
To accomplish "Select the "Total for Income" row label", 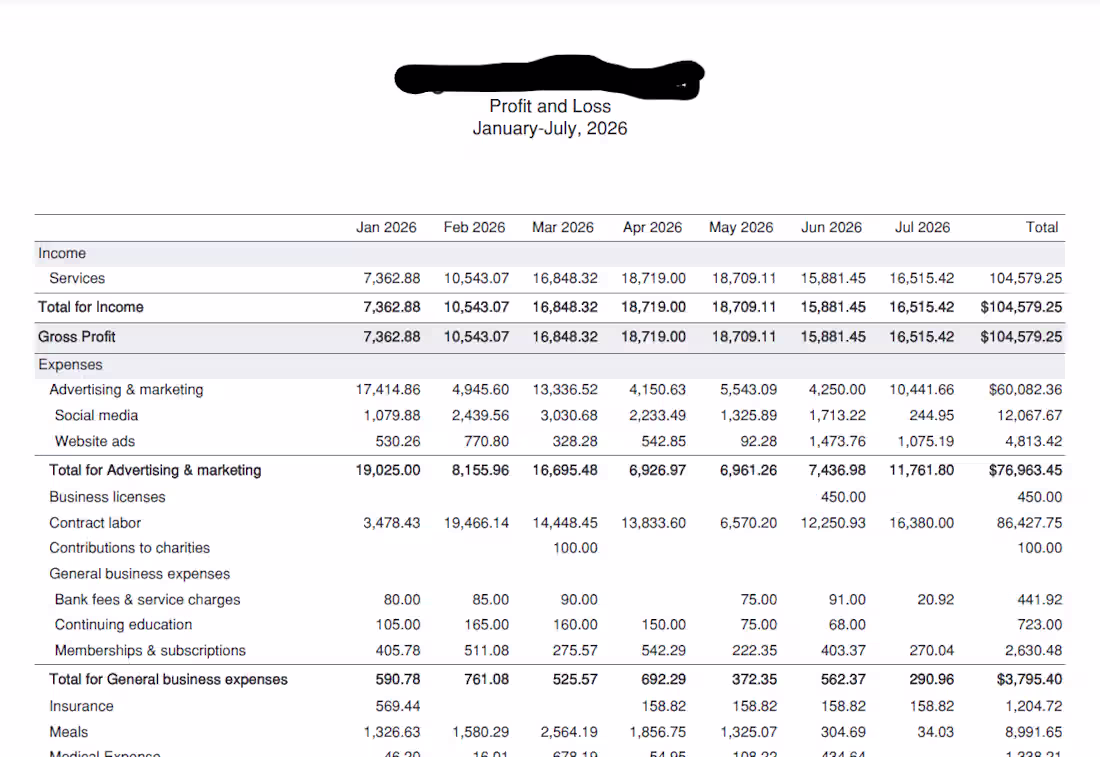I will coord(90,307).
